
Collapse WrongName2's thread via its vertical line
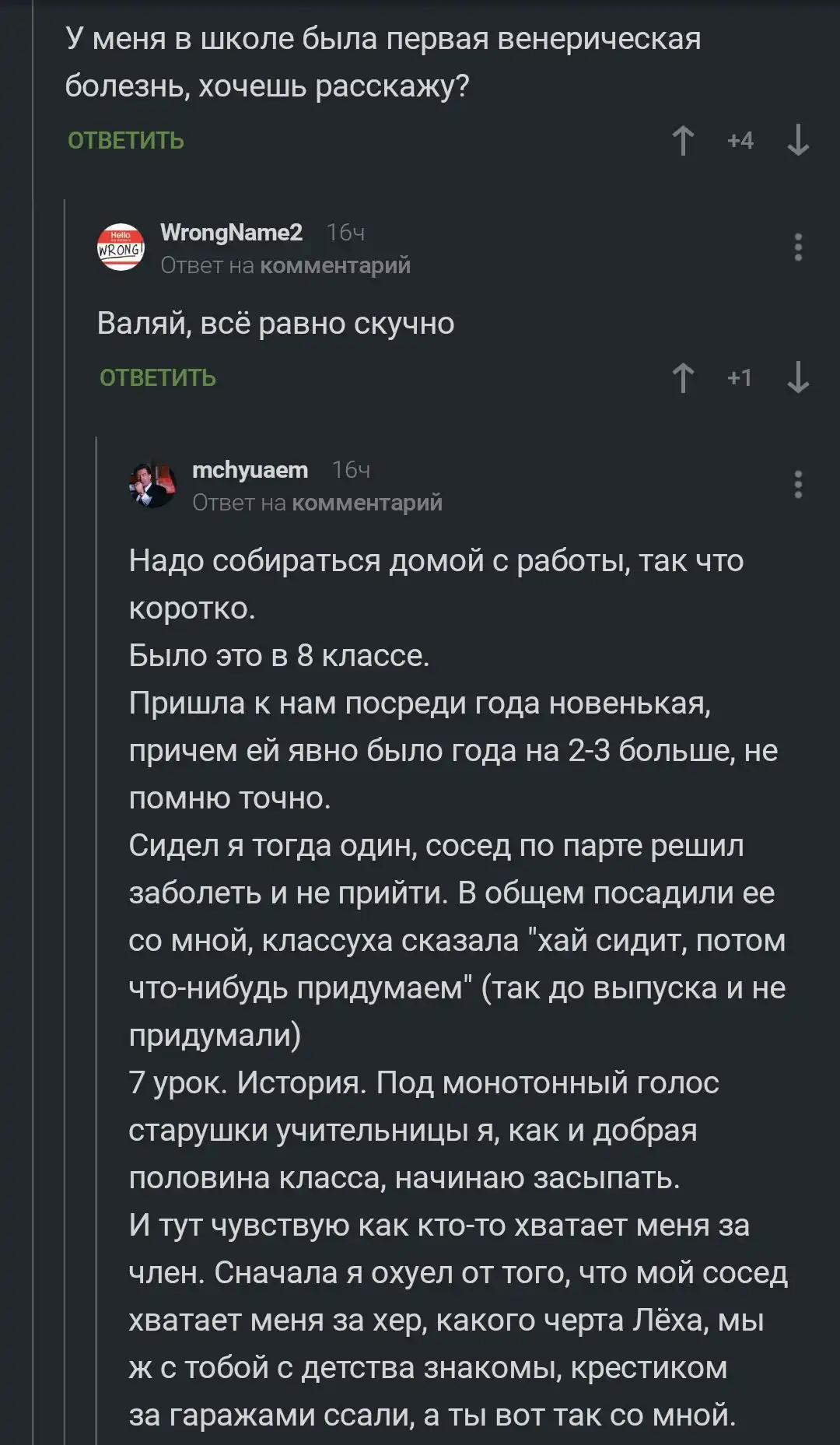click(x=65, y=778)
